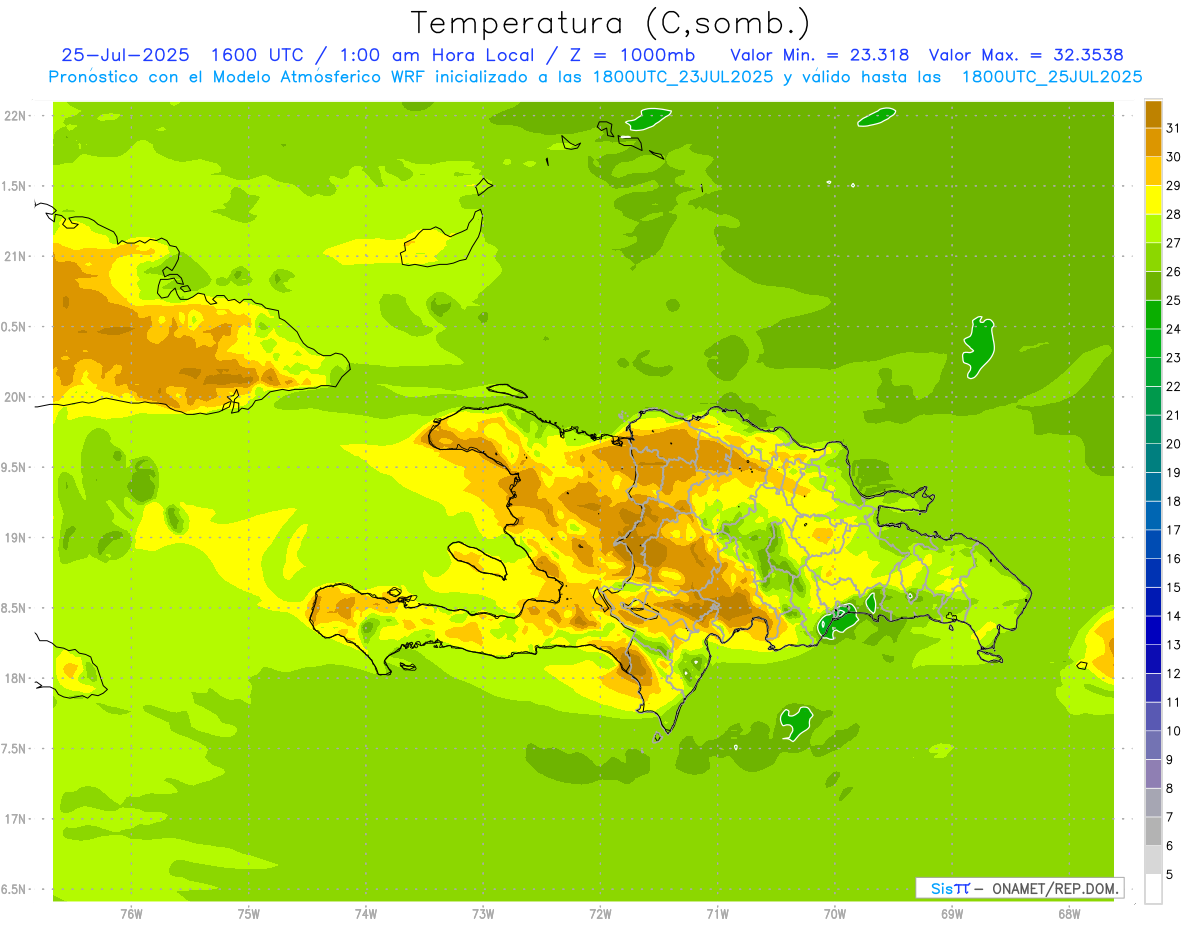Click the legend value "15"
The image size is (1200, 927).
pyautogui.click(x=1175, y=587)
